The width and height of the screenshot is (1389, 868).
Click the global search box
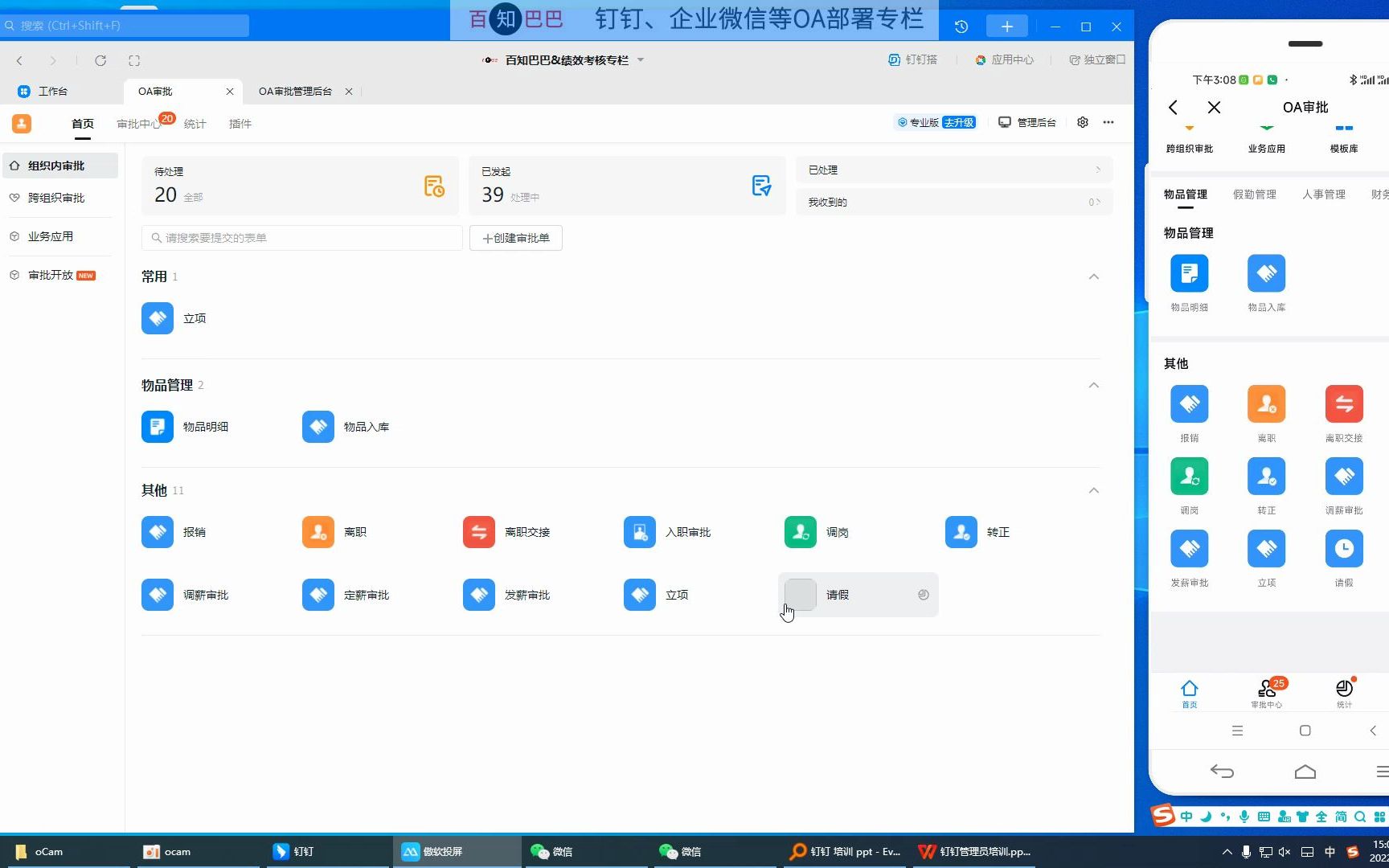click(x=125, y=26)
